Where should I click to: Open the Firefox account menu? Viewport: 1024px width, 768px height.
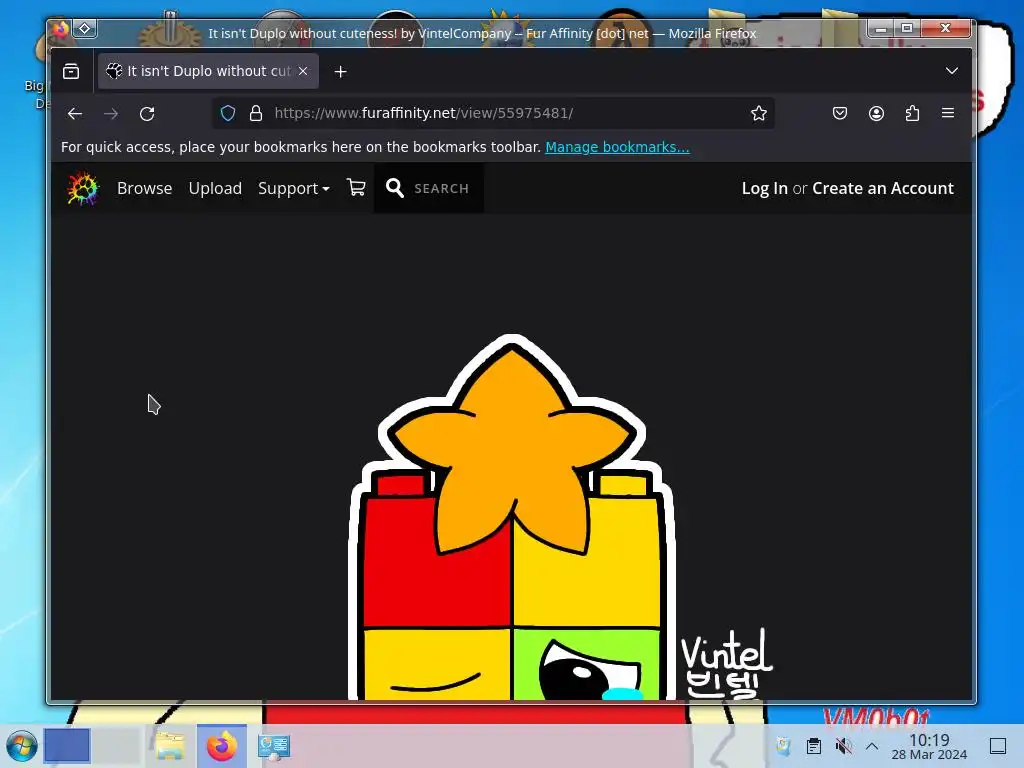point(876,114)
